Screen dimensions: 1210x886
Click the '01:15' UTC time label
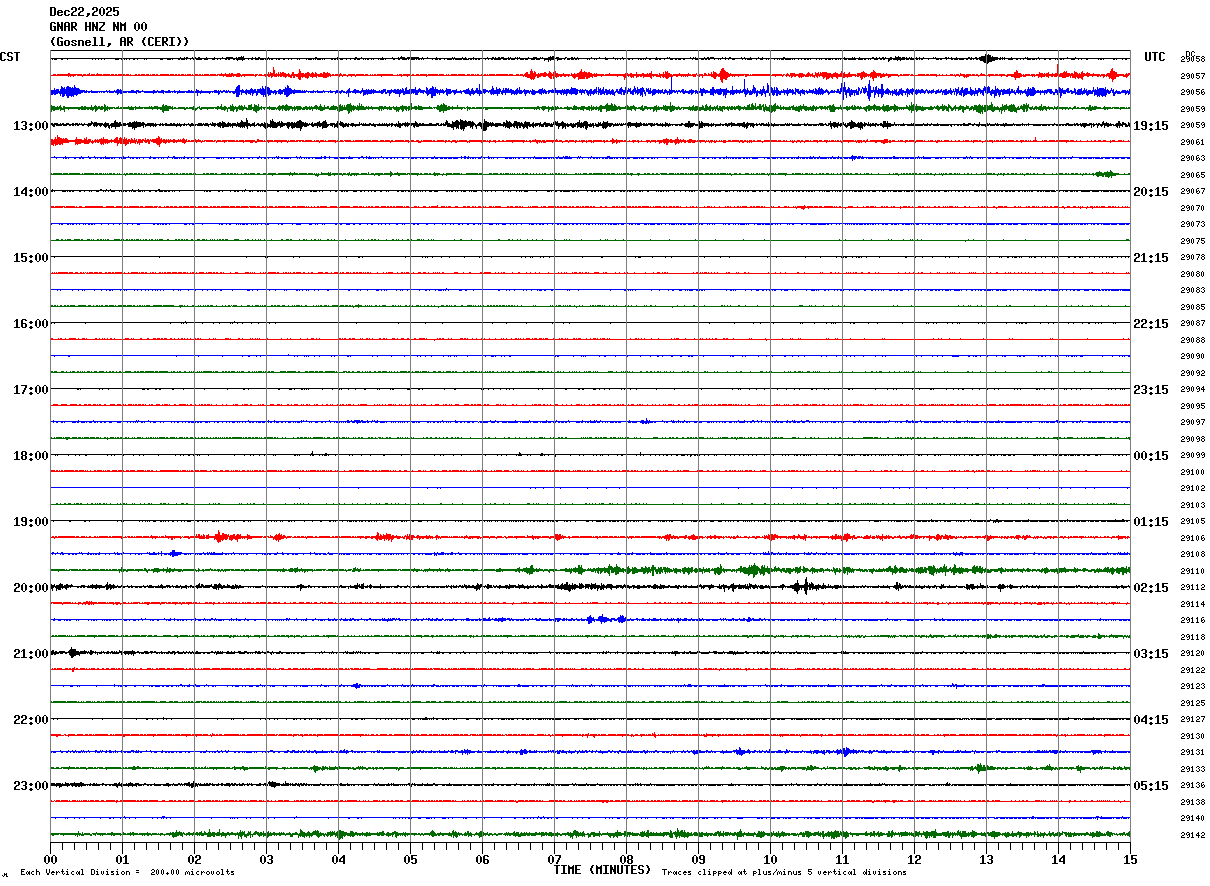[x=1151, y=522]
